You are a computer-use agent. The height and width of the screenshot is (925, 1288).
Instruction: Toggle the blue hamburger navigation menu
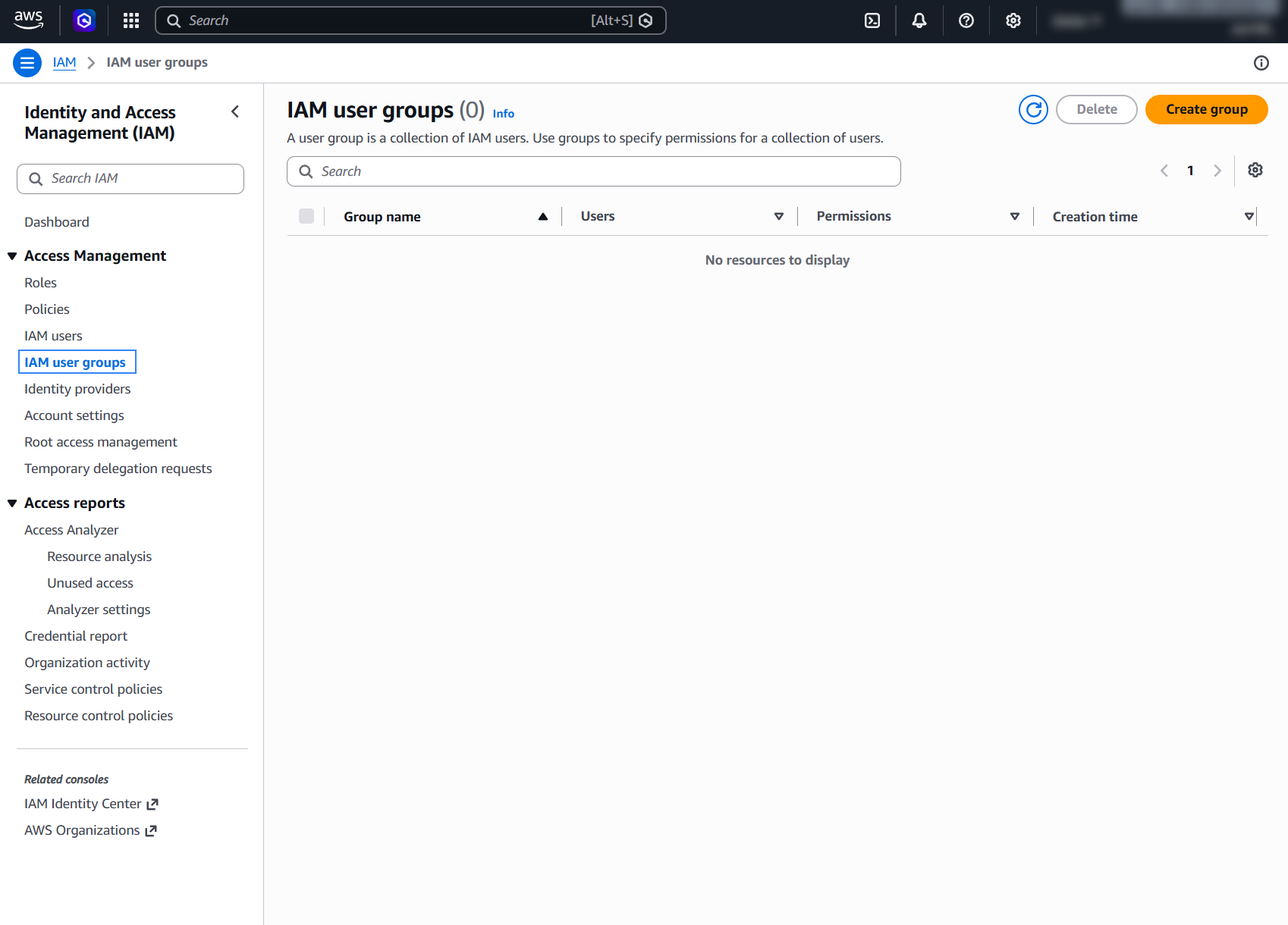point(27,63)
